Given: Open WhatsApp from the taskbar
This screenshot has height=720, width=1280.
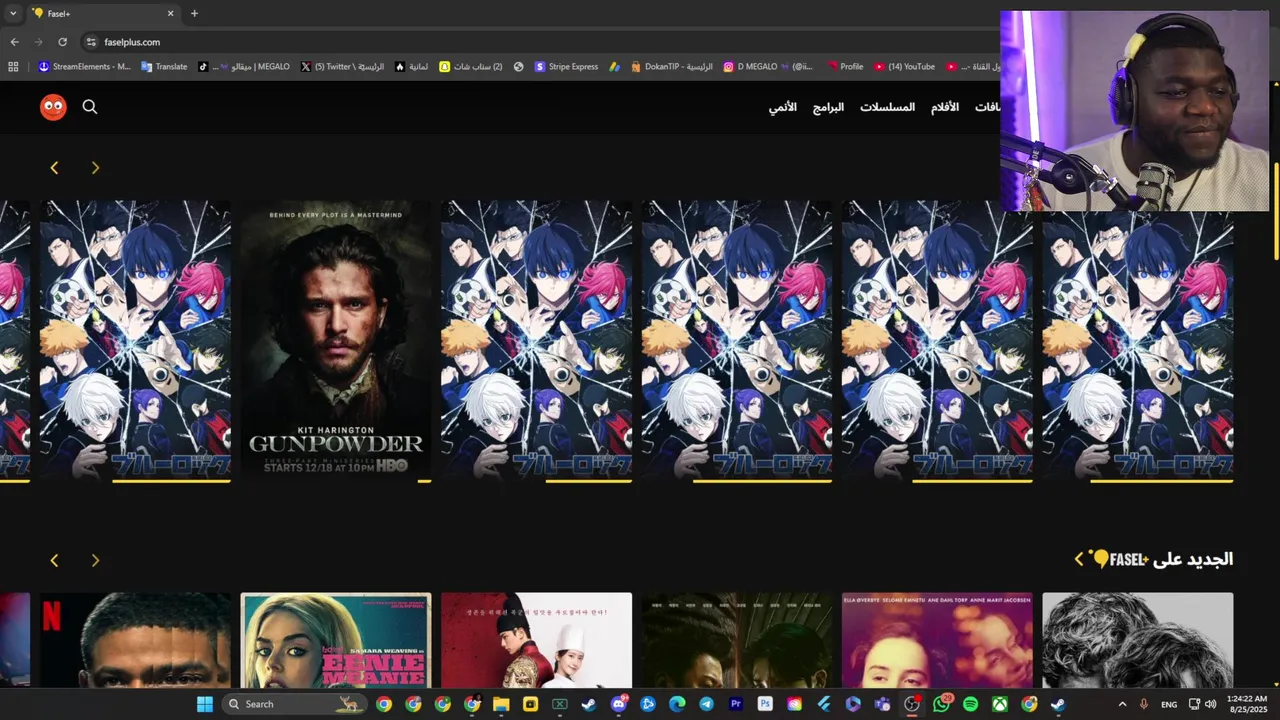Looking at the screenshot, I should point(941,704).
